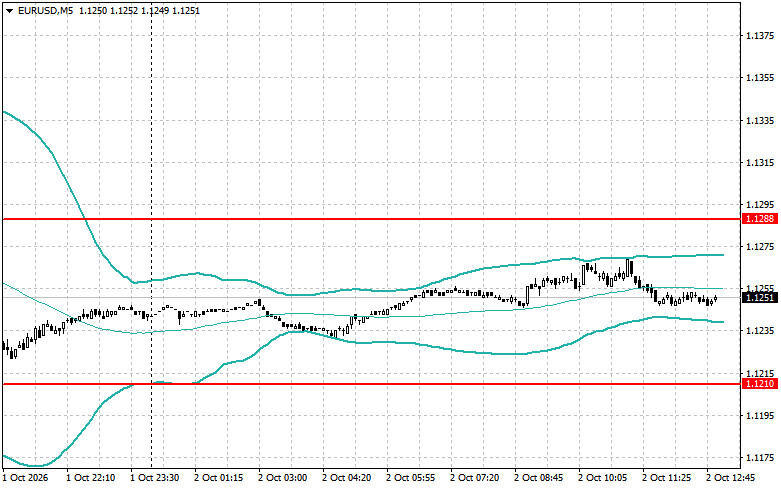The width and height of the screenshot is (781, 489).
Task: Click the 1.1175 price scale value
Action: pyautogui.click(x=760, y=458)
